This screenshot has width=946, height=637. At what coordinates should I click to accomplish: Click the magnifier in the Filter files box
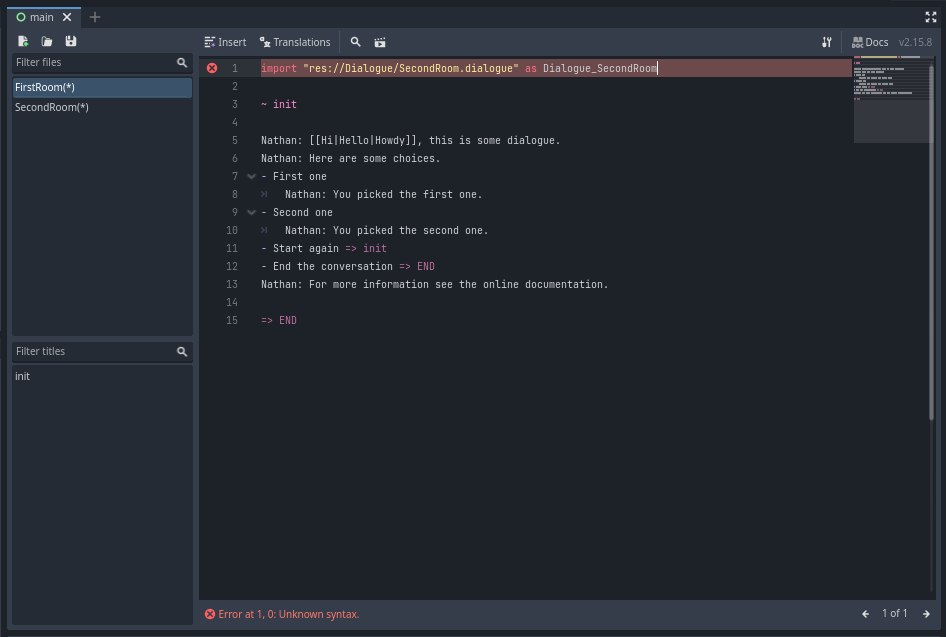181,62
